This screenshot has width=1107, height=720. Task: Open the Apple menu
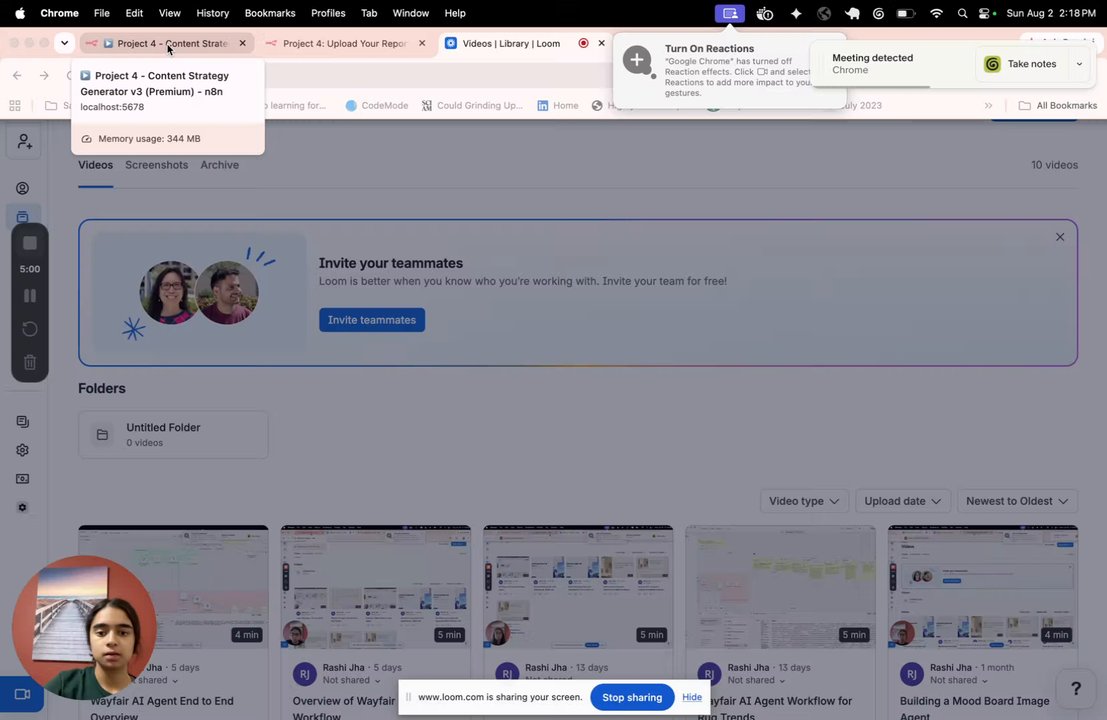(x=20, y=13)
